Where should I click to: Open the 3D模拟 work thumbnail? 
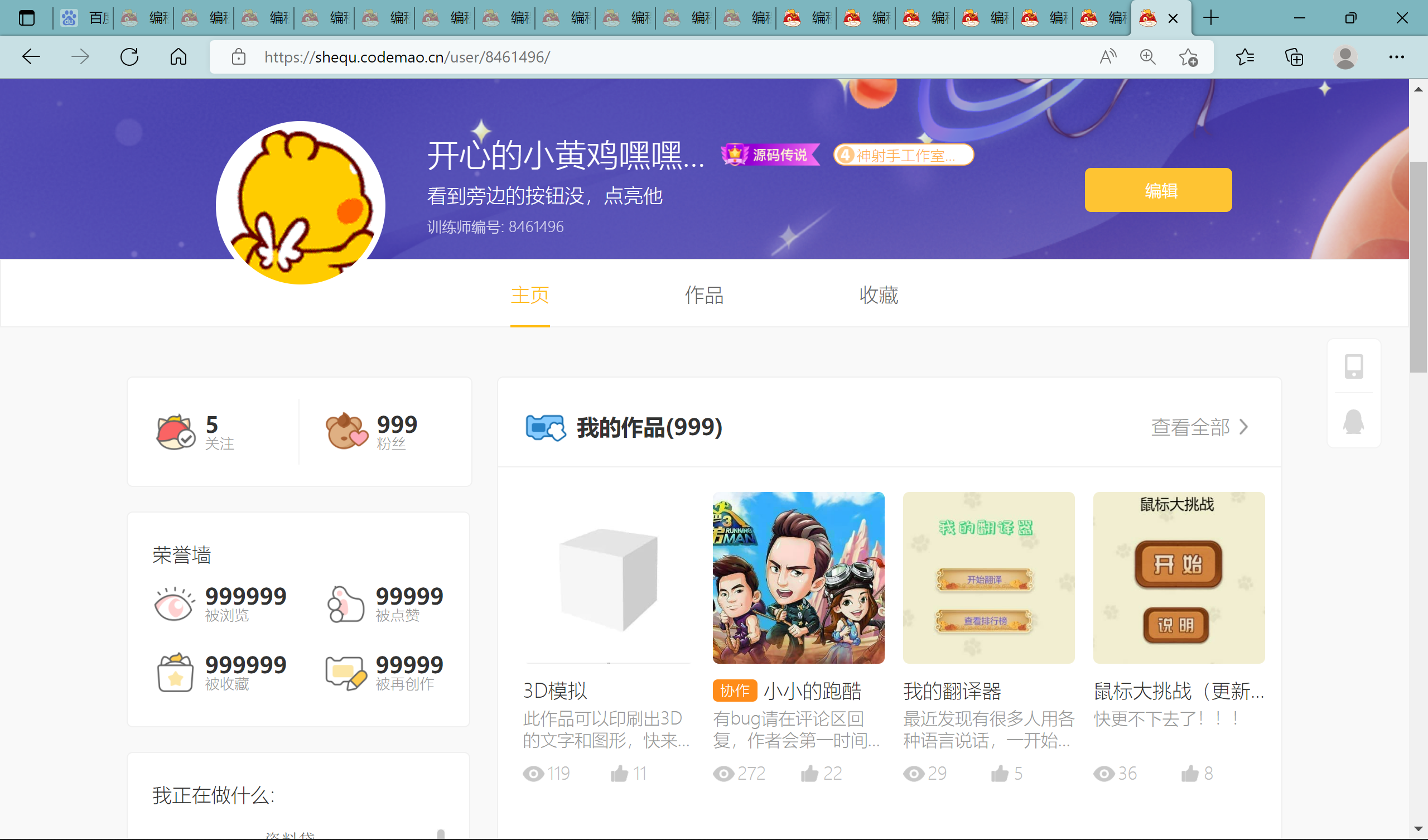coord(608,578)
